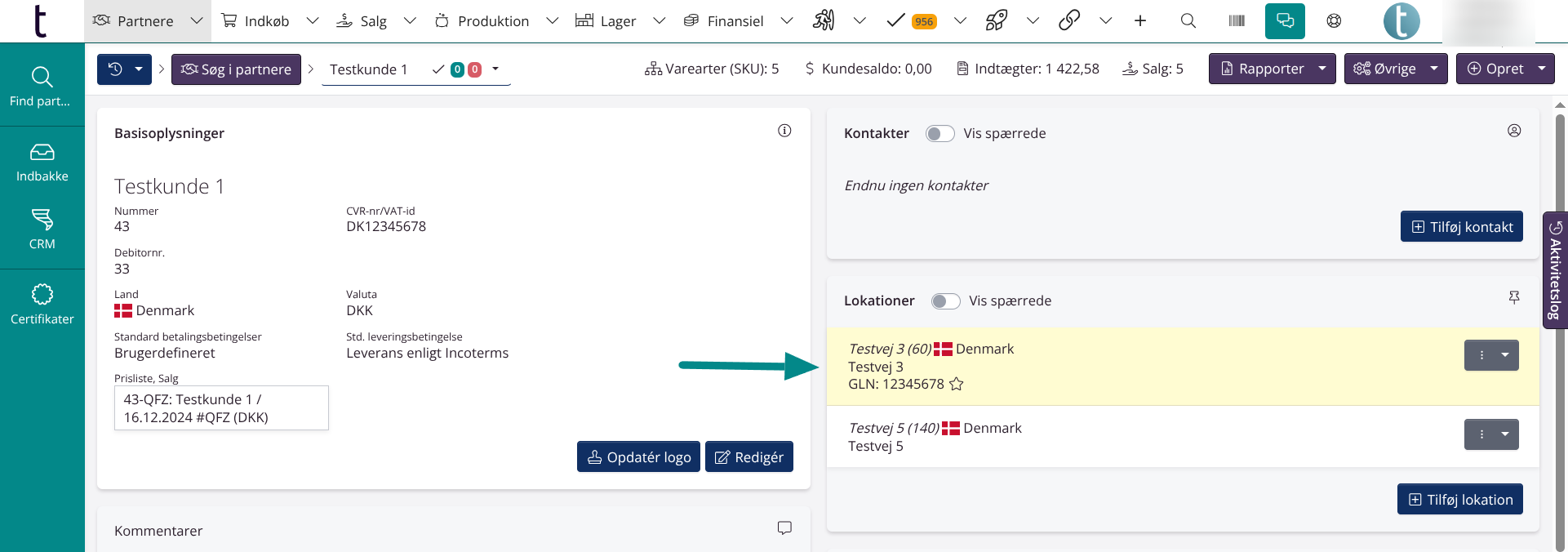
Task: Open Certifikater in the left sidebar
Action: point(42,305)
